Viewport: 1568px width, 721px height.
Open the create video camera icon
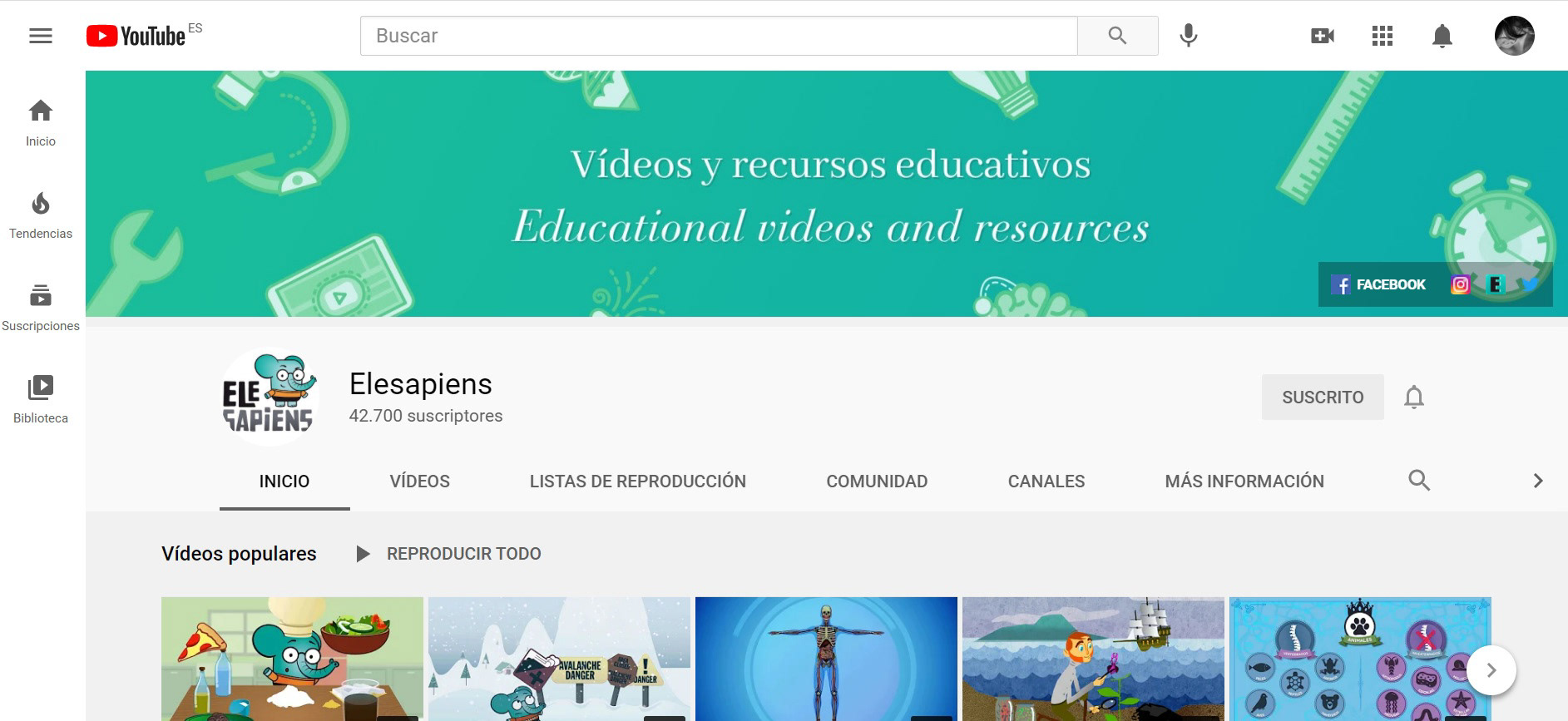pos(1323,36)
